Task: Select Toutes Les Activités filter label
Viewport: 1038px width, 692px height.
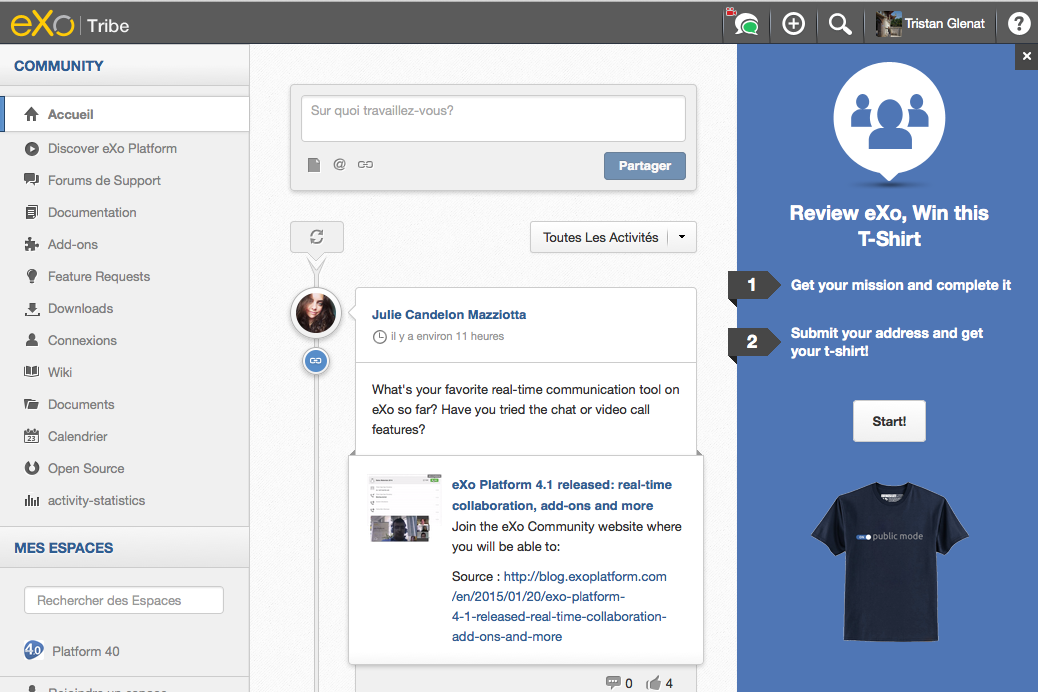Action: [600, 237]
